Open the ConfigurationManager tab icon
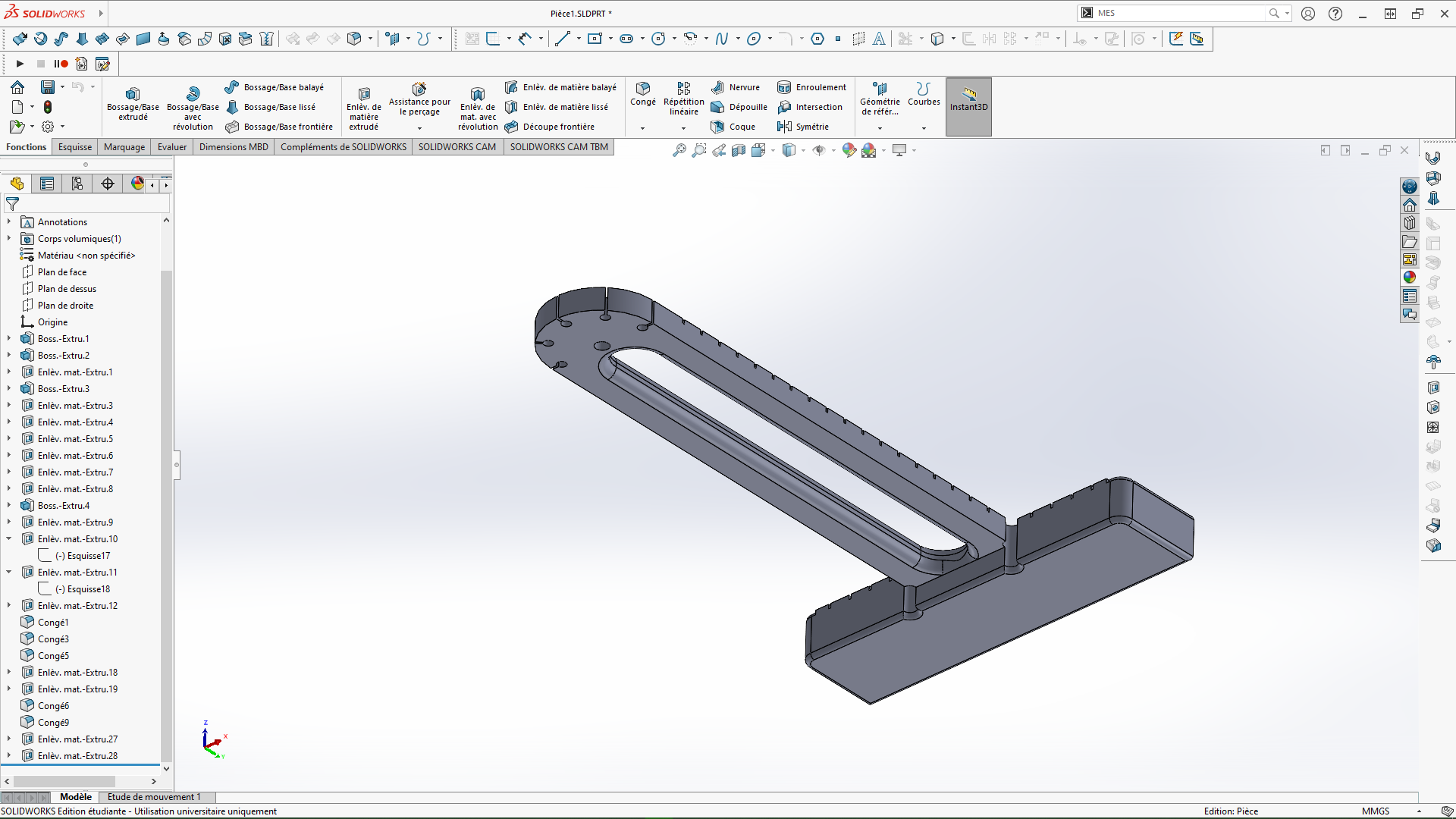The width and height of the screenshot is (1456, 819). [x=77, y=184]
